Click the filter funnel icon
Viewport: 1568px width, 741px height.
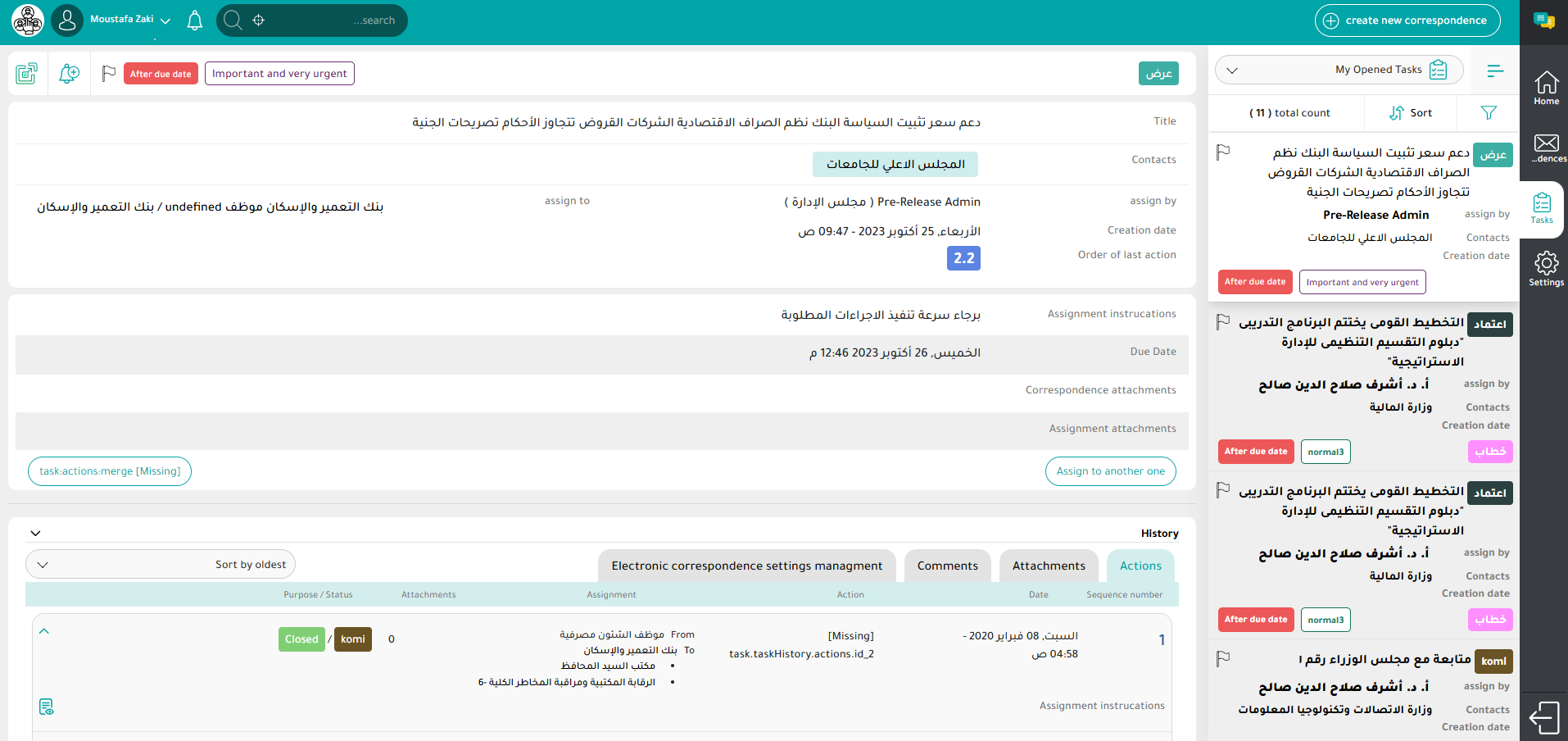[1489, 113]
